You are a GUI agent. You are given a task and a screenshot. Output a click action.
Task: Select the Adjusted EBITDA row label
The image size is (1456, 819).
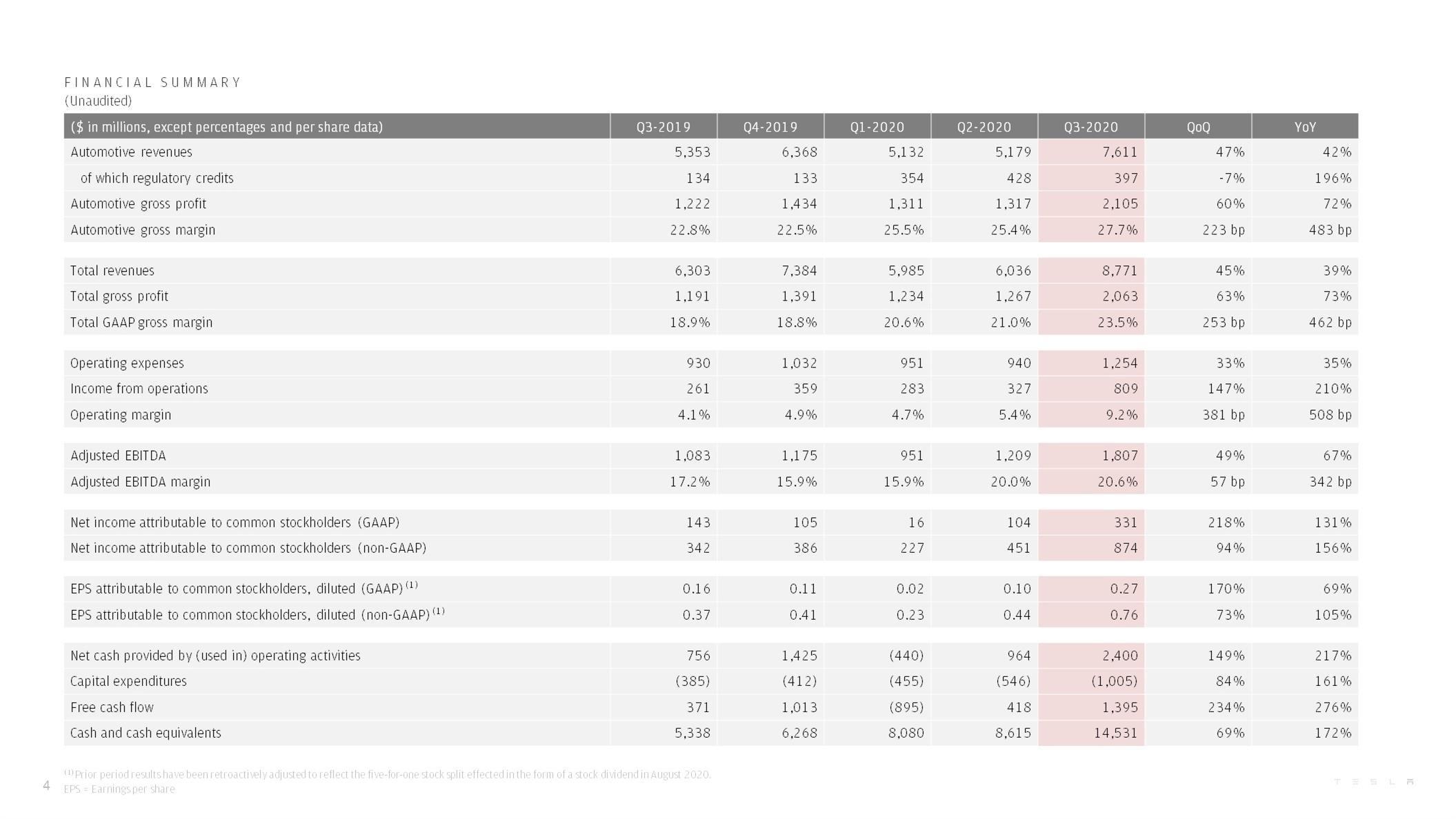pyautogui.click(x=118, y=455)
